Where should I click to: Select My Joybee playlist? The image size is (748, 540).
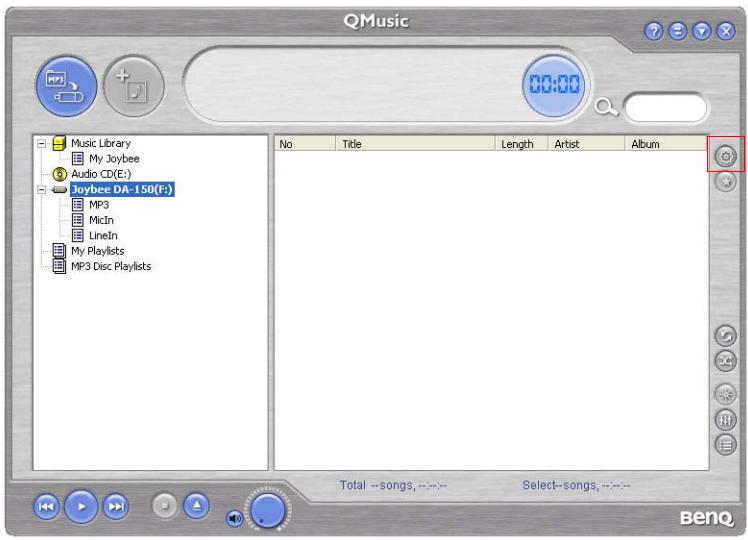(x=114, y=158)
